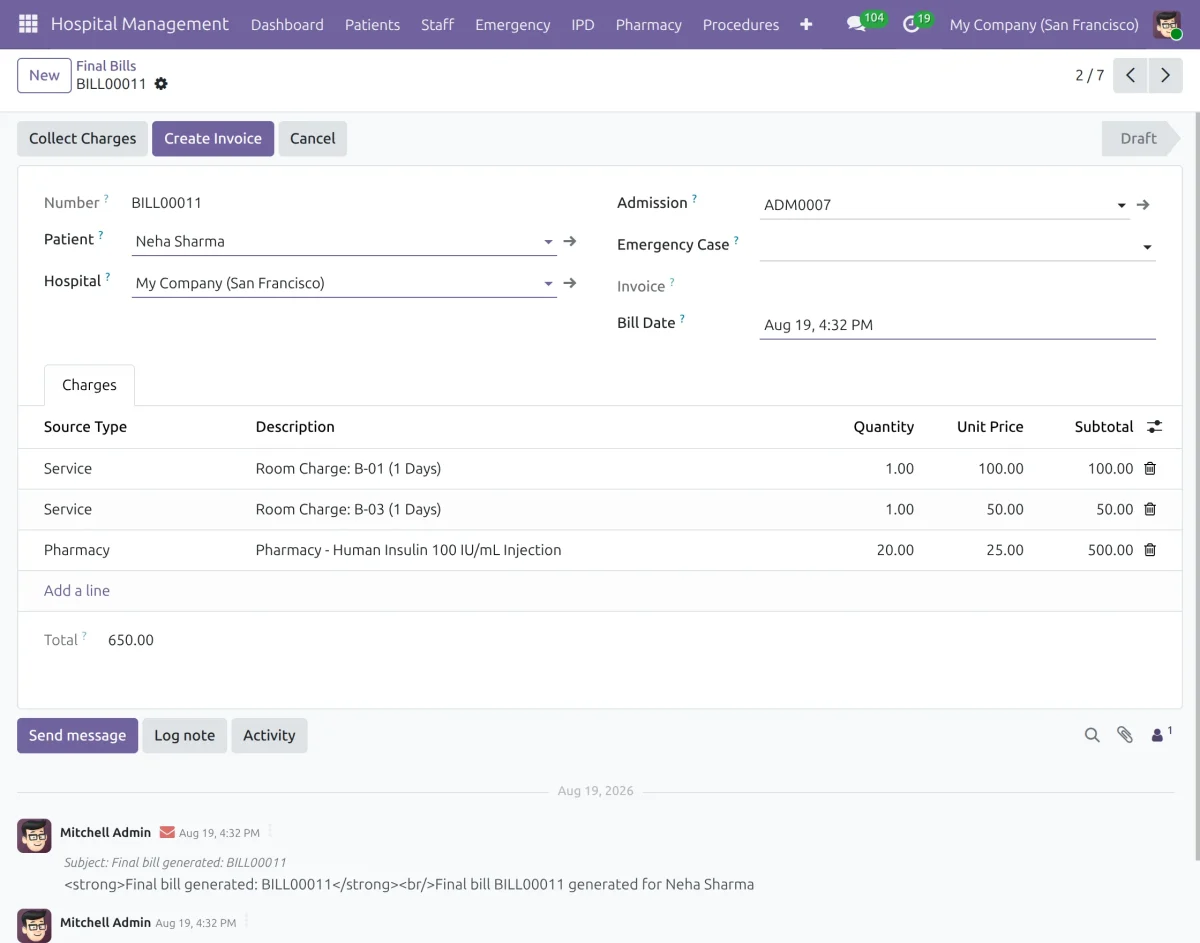Open the conversations icon showing 104 messages
The image size is (1200, 943).
[856, 24]
